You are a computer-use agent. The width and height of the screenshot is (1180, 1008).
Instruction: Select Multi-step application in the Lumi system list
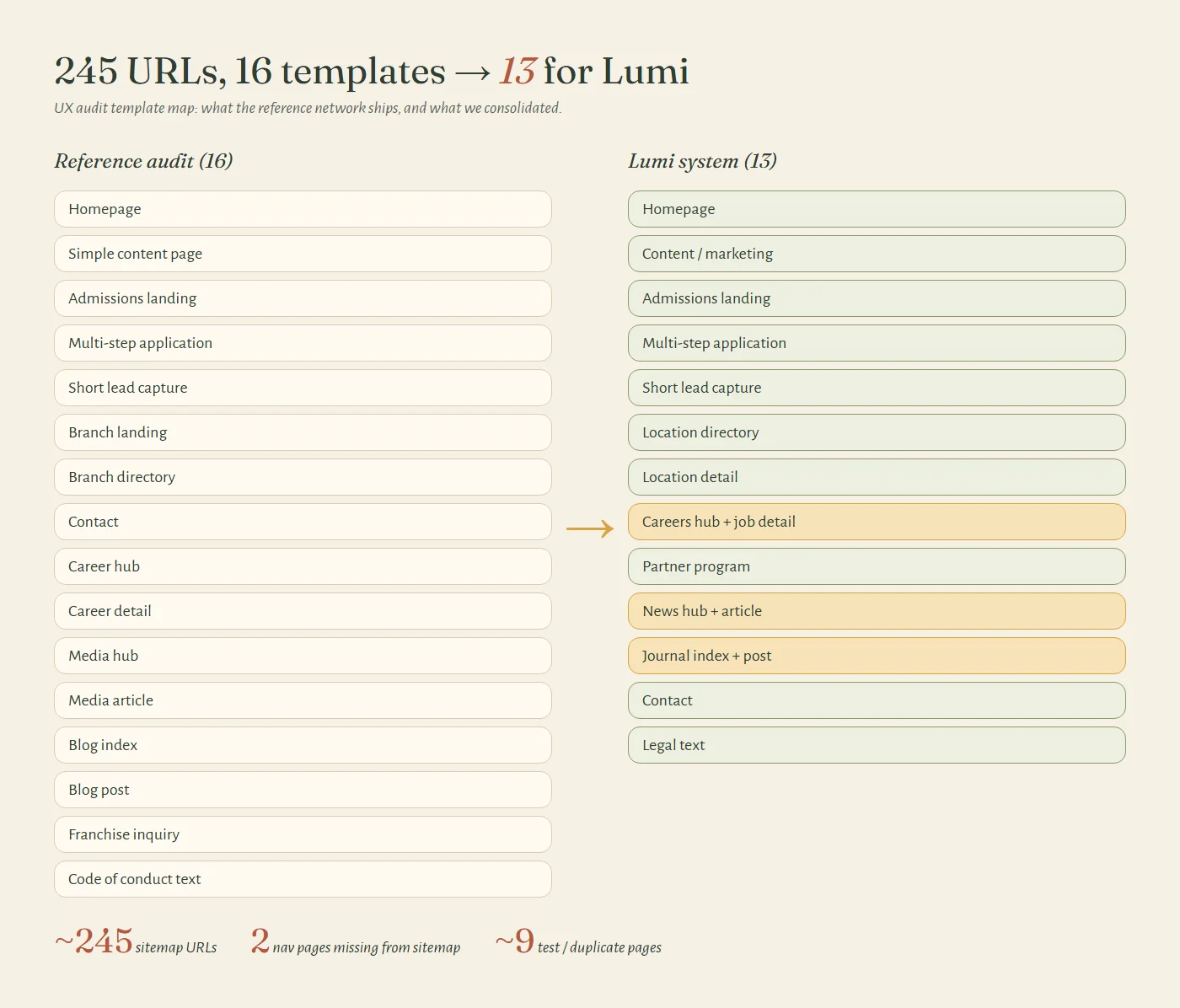coord(877,343)
